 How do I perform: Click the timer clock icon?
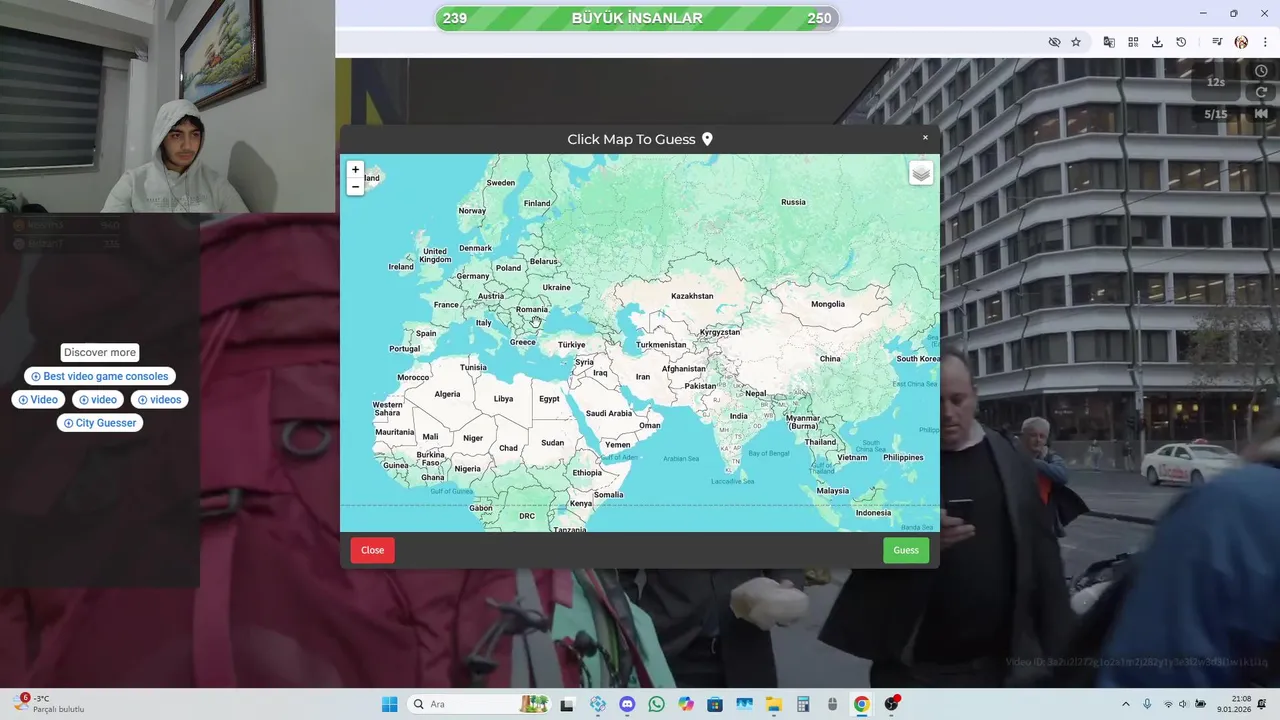(1261, 71)
